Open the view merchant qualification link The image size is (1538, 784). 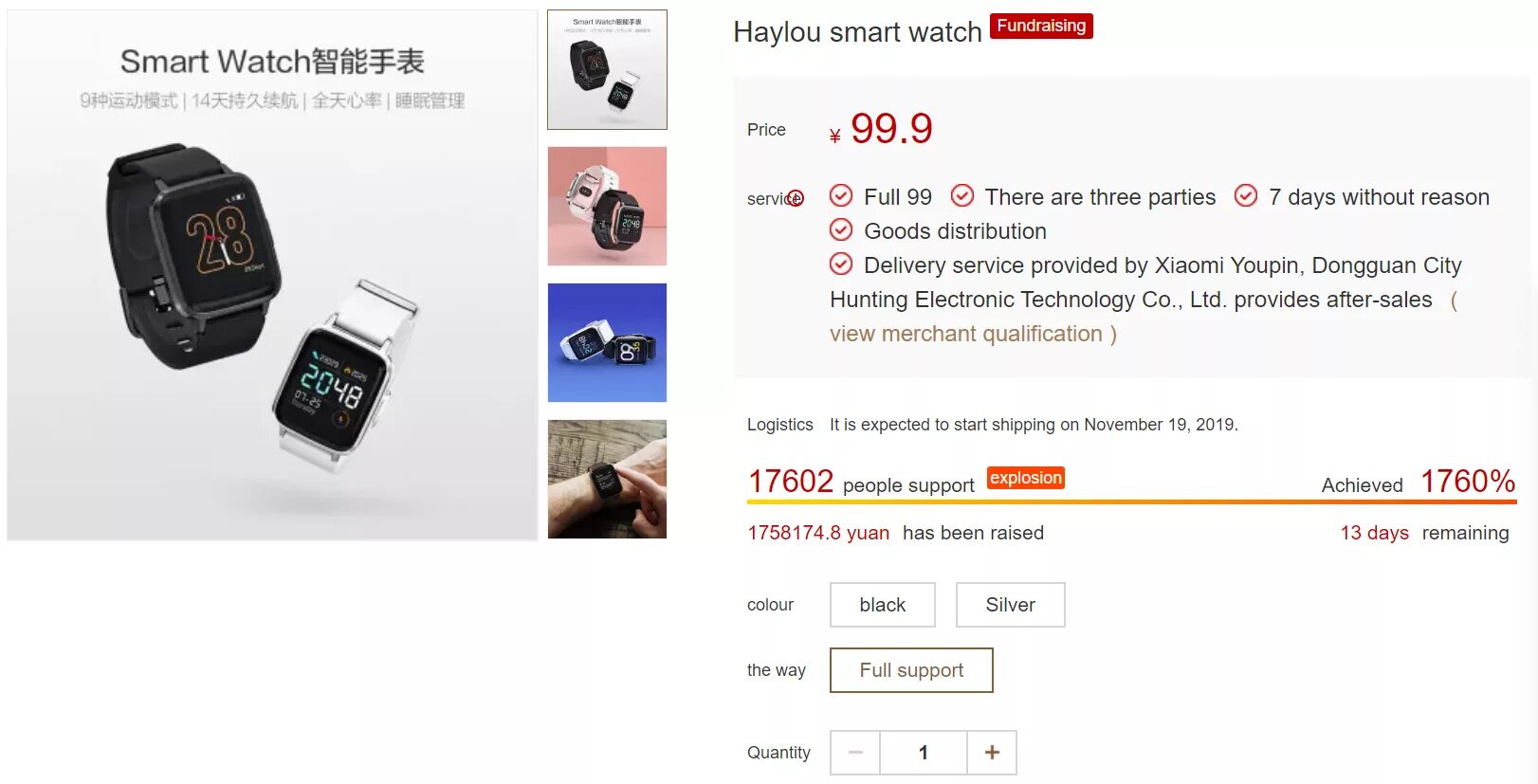pyautogui.click(x=966, y=334)
